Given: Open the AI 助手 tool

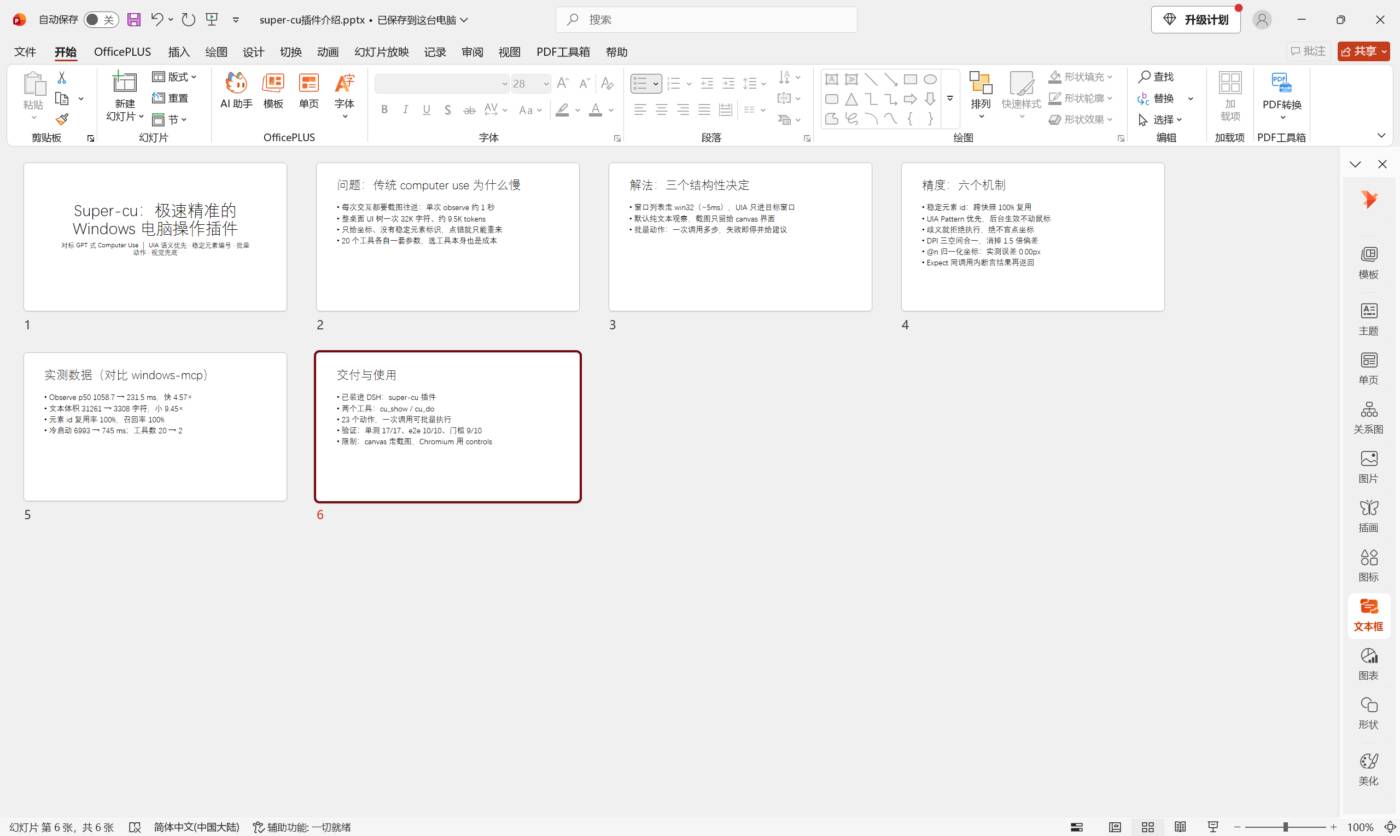Looking at the screenshot, I should click(x=236, y=90).
